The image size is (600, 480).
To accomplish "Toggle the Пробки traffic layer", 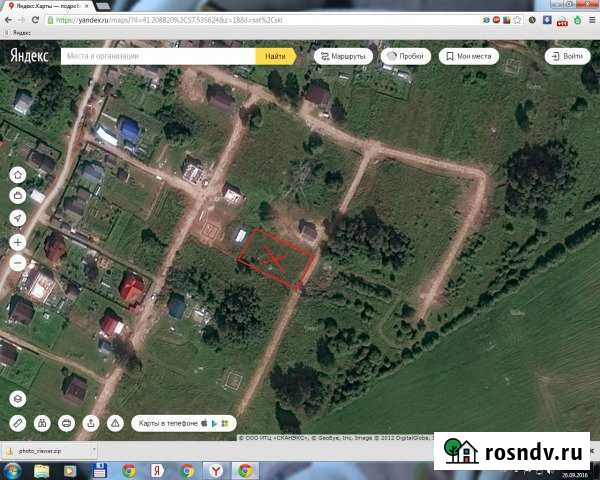I will [406, 56].
